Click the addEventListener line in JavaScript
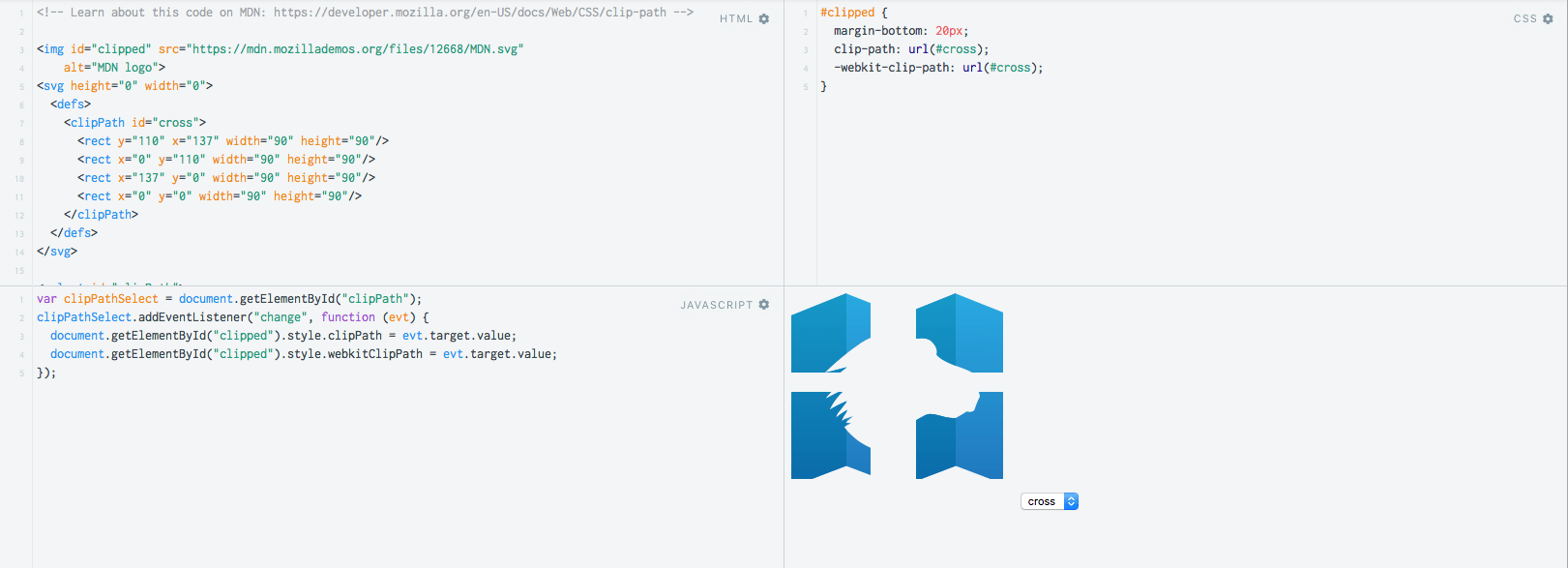Image resolution: width=1568 pixels, height=568 pixels. (x=232, y=317)
